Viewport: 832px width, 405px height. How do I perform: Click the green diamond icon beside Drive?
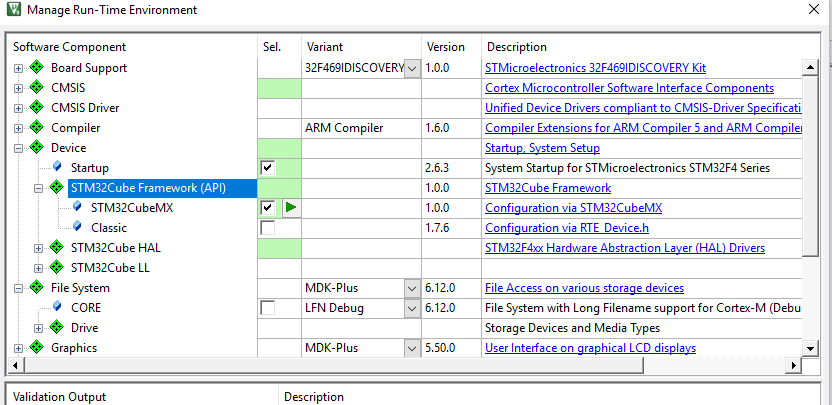tap(56, 328)
